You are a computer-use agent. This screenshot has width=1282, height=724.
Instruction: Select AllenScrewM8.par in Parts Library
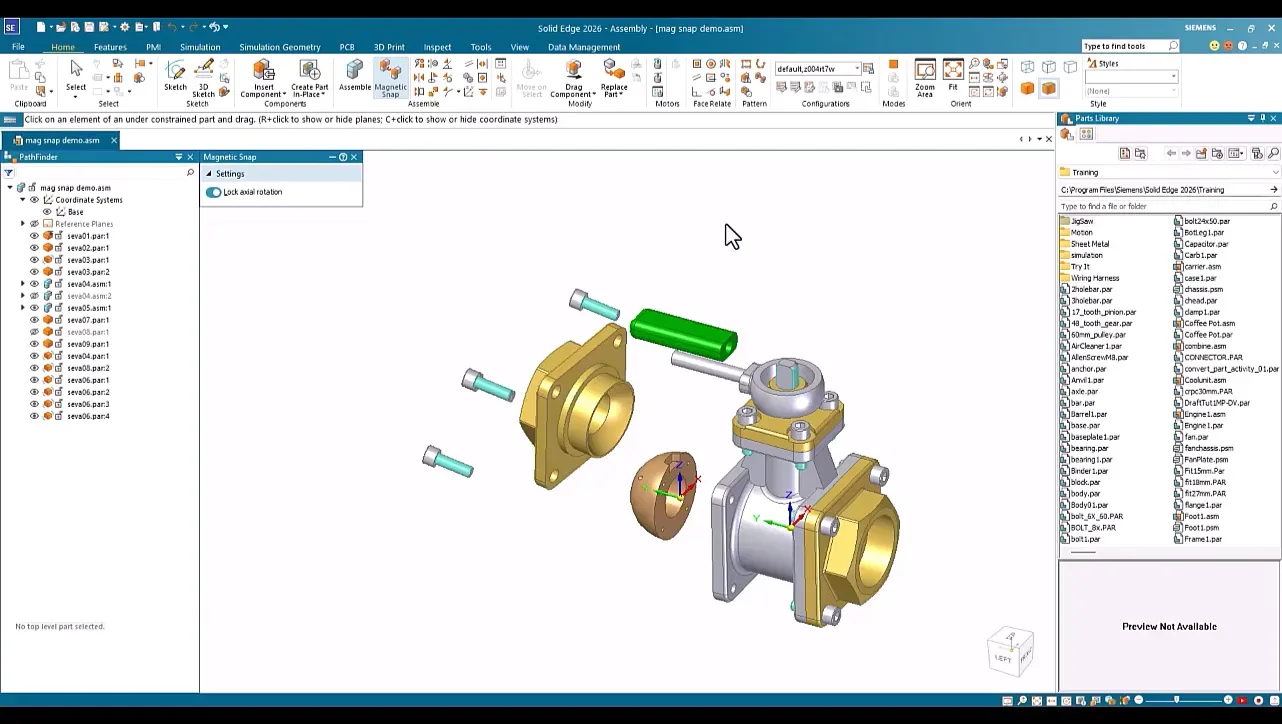1099,357
